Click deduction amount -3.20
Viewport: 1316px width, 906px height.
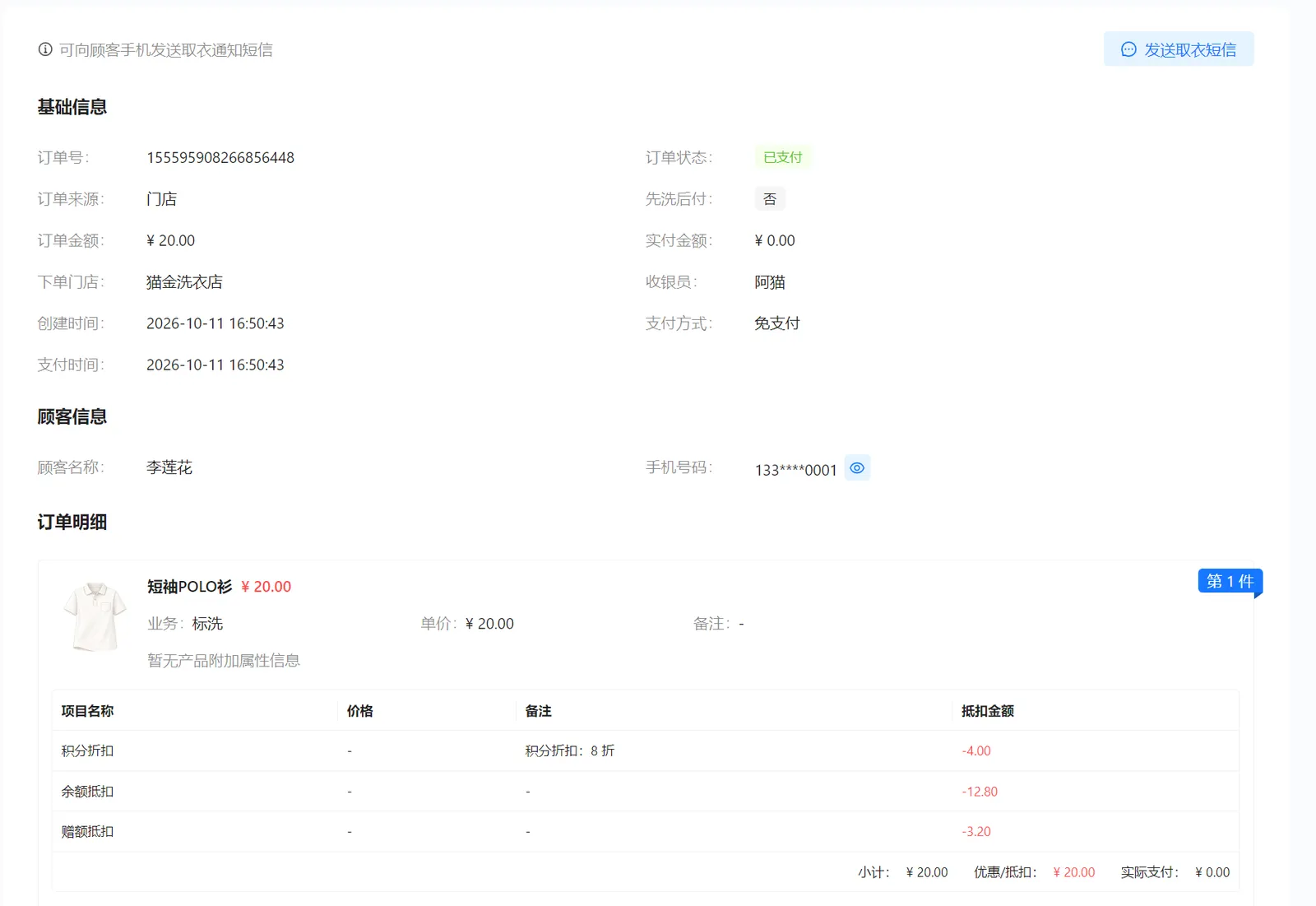coord(976,832)
